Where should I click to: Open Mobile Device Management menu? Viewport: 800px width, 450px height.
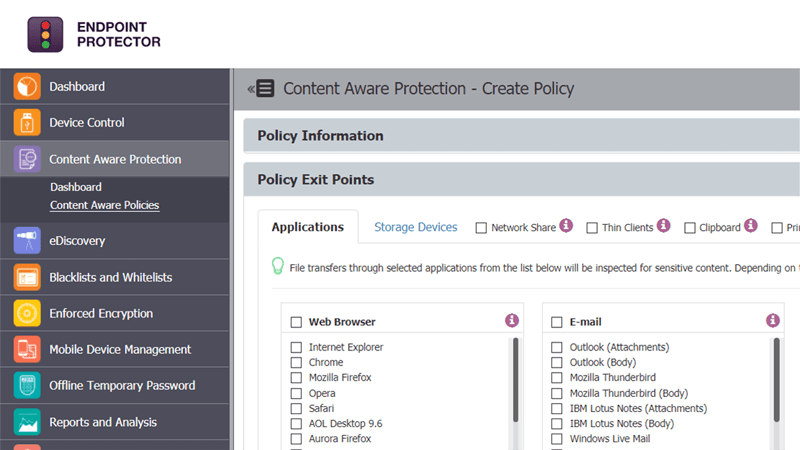(x=120, y=349)
